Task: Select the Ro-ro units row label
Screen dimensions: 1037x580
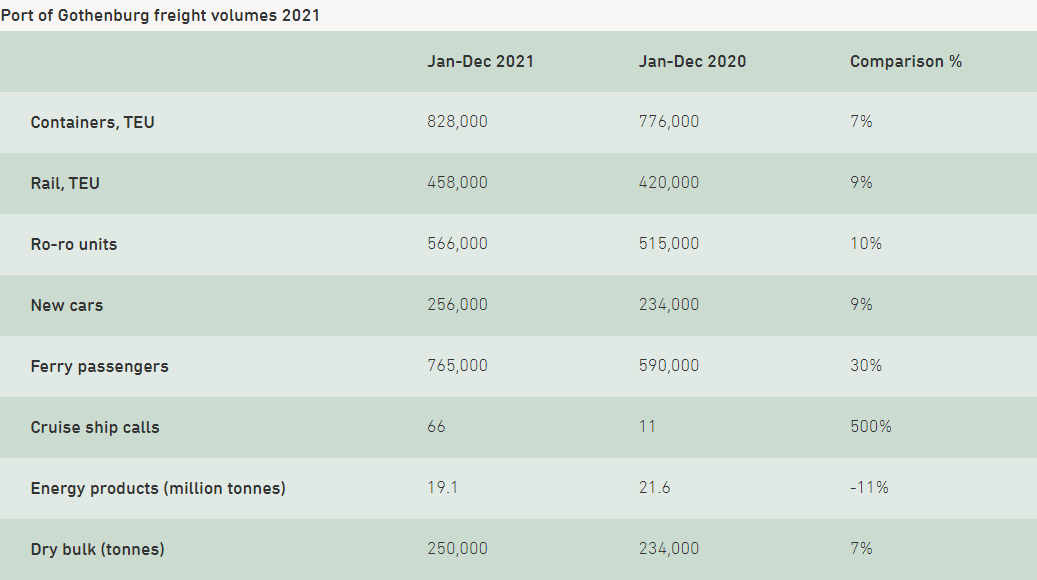Action: 73,244
